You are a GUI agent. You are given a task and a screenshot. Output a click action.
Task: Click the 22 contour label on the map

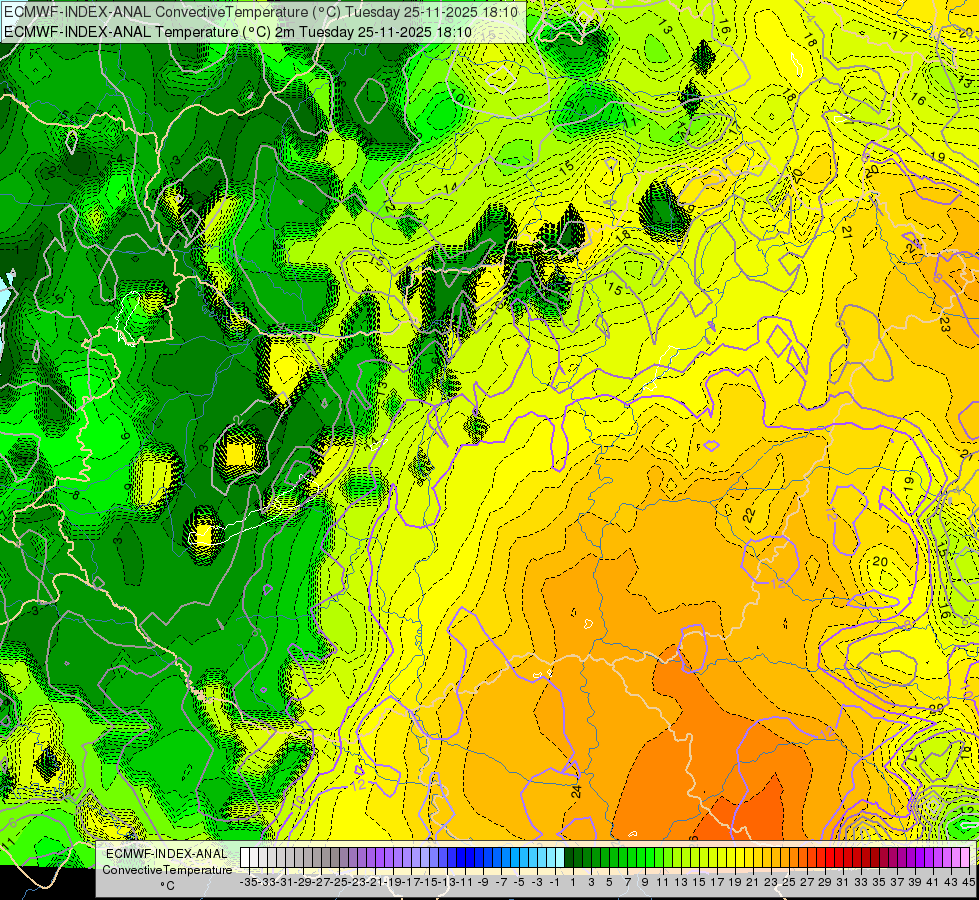749,515
